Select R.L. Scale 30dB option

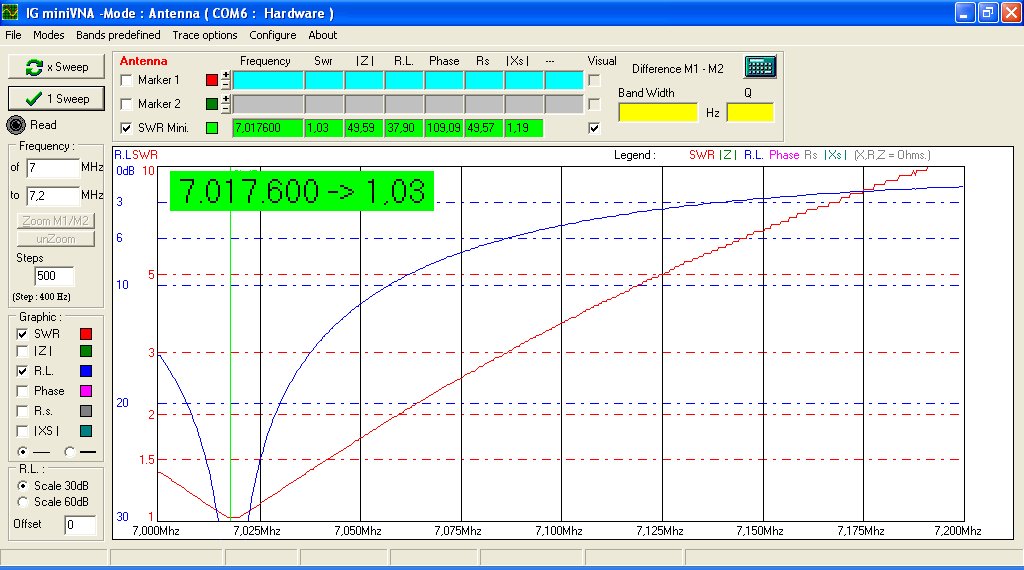point(23,486)
